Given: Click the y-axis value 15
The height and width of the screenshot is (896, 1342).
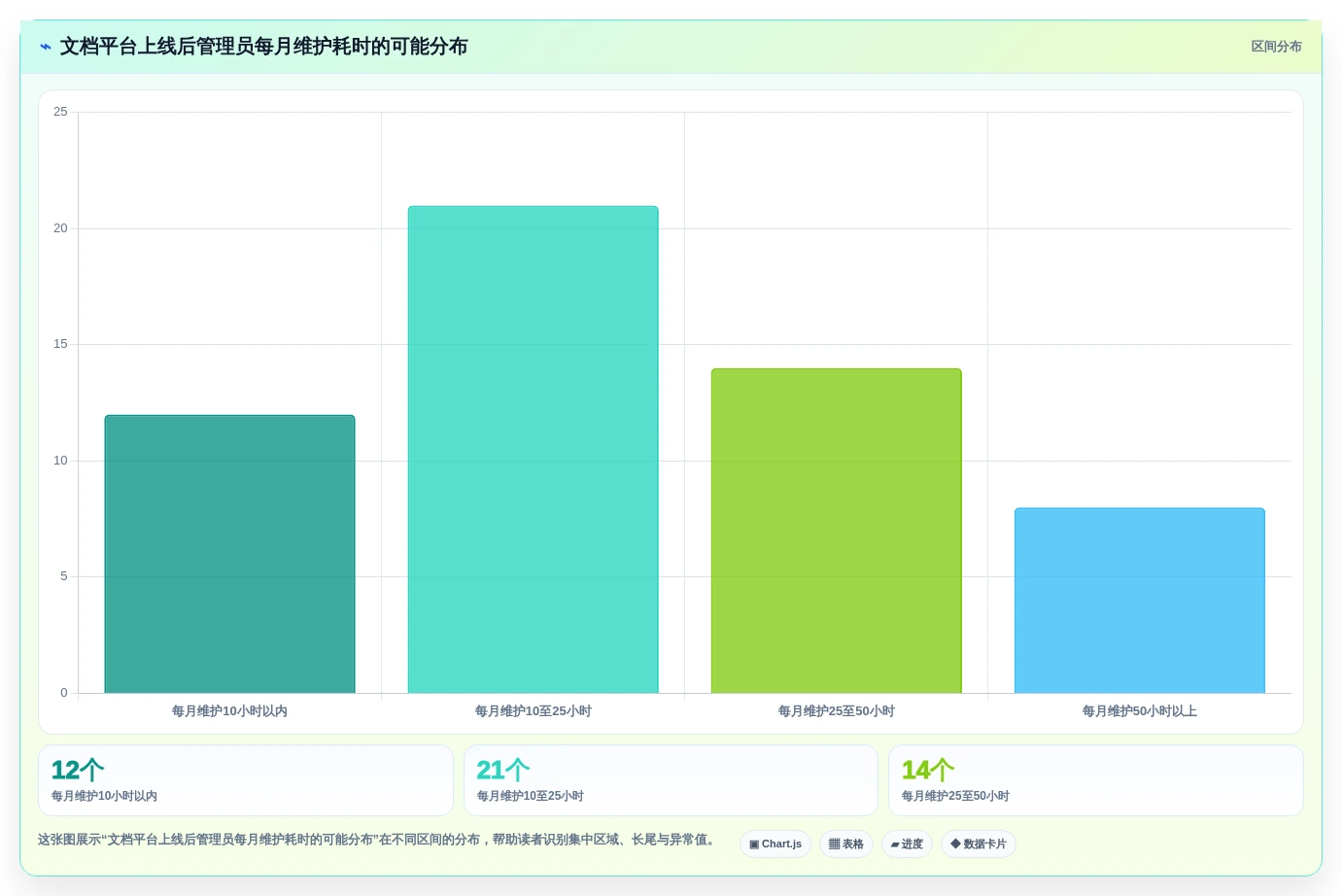Looking at the screenshot, I should (x=60, y=344).
